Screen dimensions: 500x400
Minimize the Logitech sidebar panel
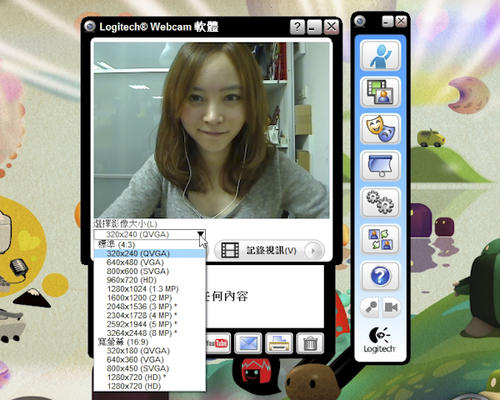tap(387, 22)
